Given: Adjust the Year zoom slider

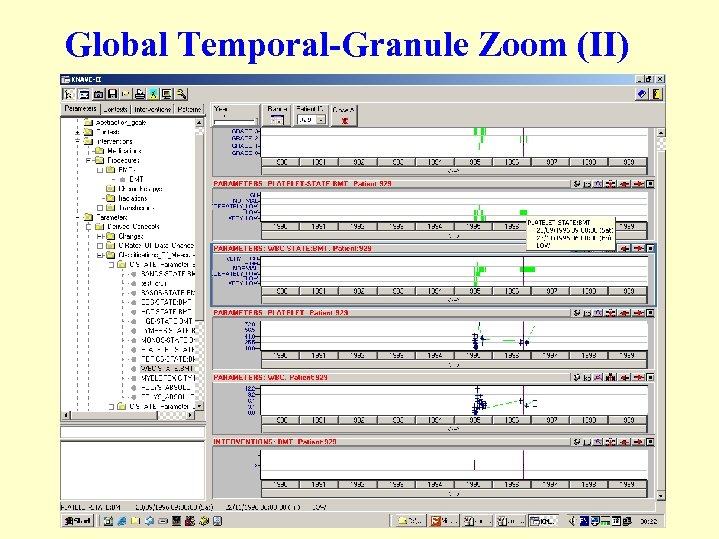Looking at the screenshot, I should (x=235, y=120).
